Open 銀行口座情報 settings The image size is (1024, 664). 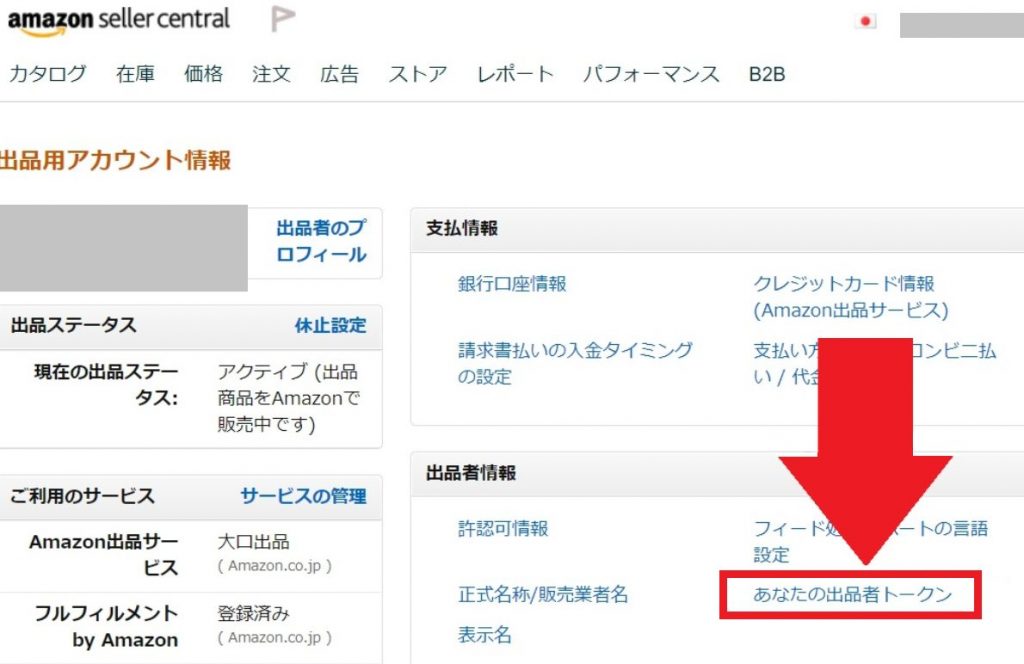coord(512,284)
